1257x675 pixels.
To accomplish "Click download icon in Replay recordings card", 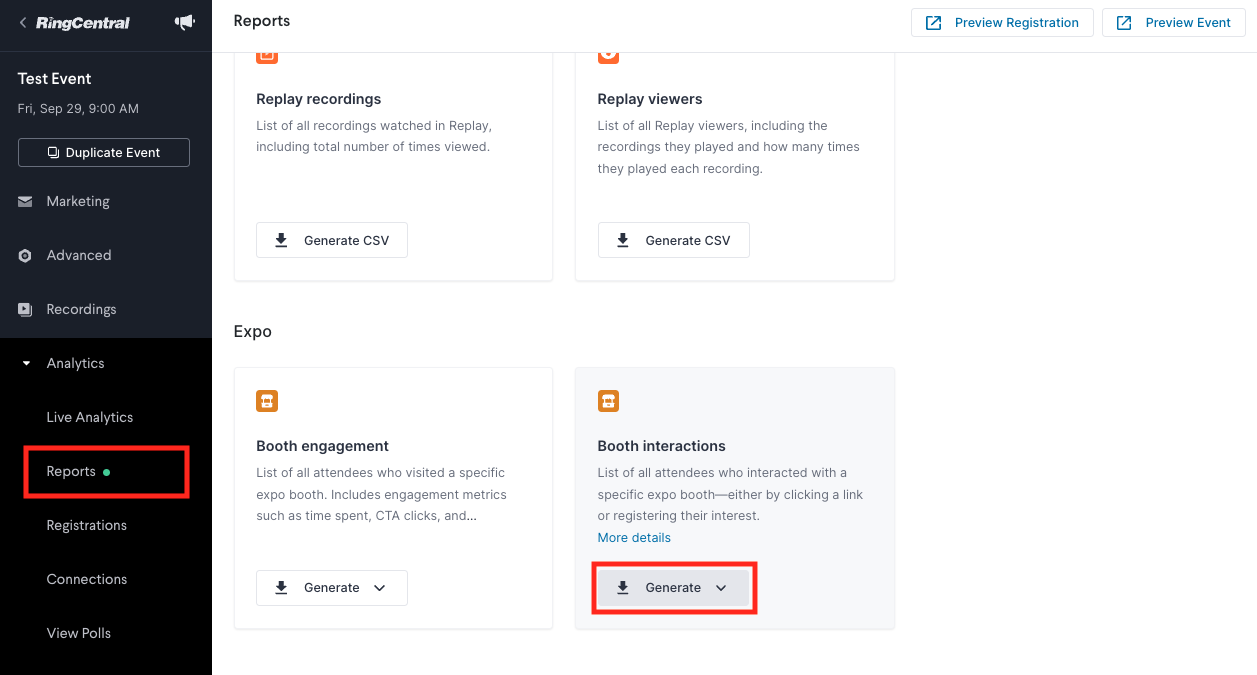I will click(281, 240).
